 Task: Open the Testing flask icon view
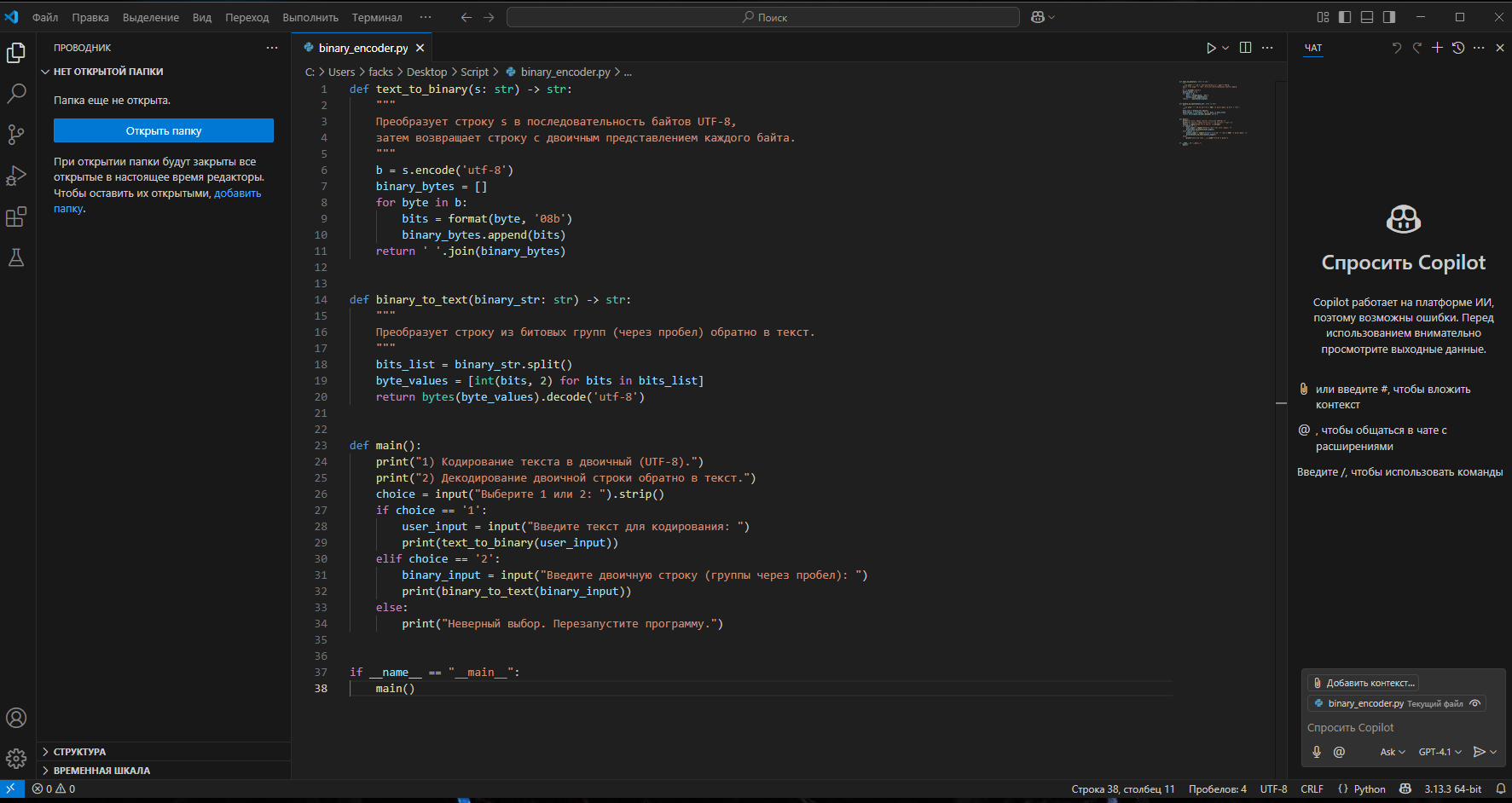point(16,257)
